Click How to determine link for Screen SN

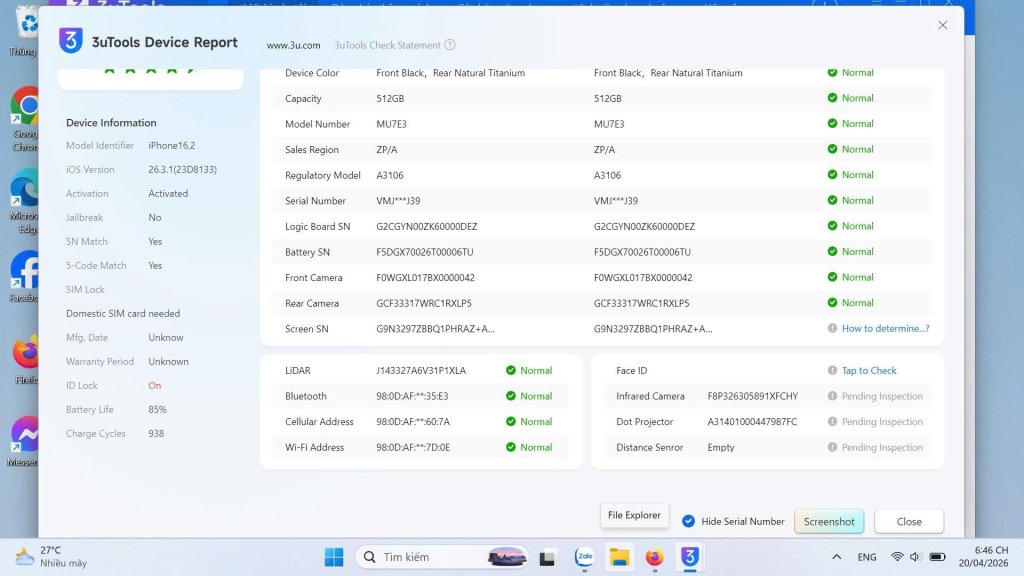click(x=885, y=328)
